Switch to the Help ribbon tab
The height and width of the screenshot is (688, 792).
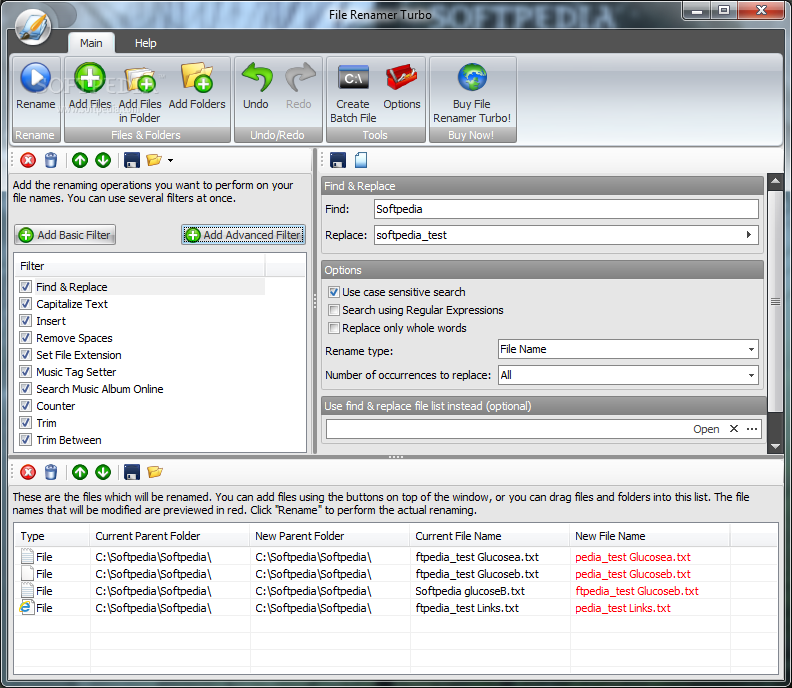145,43
